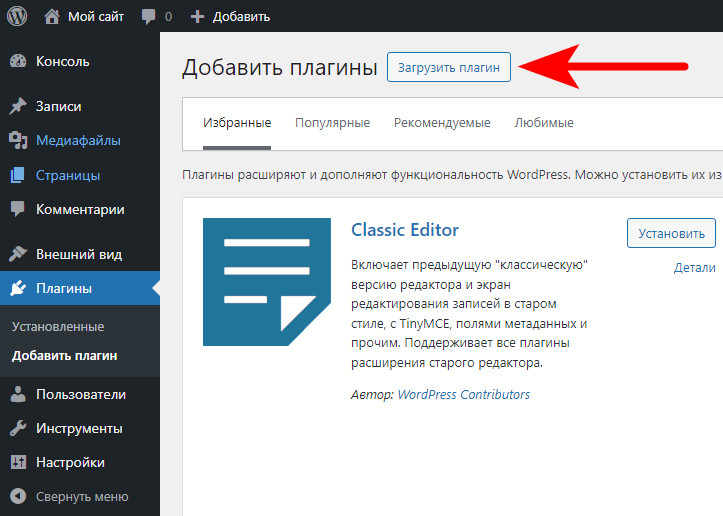Click the Свернуть меню collapse arrow icon
This screenshot has width=723, height=516.
18,497
